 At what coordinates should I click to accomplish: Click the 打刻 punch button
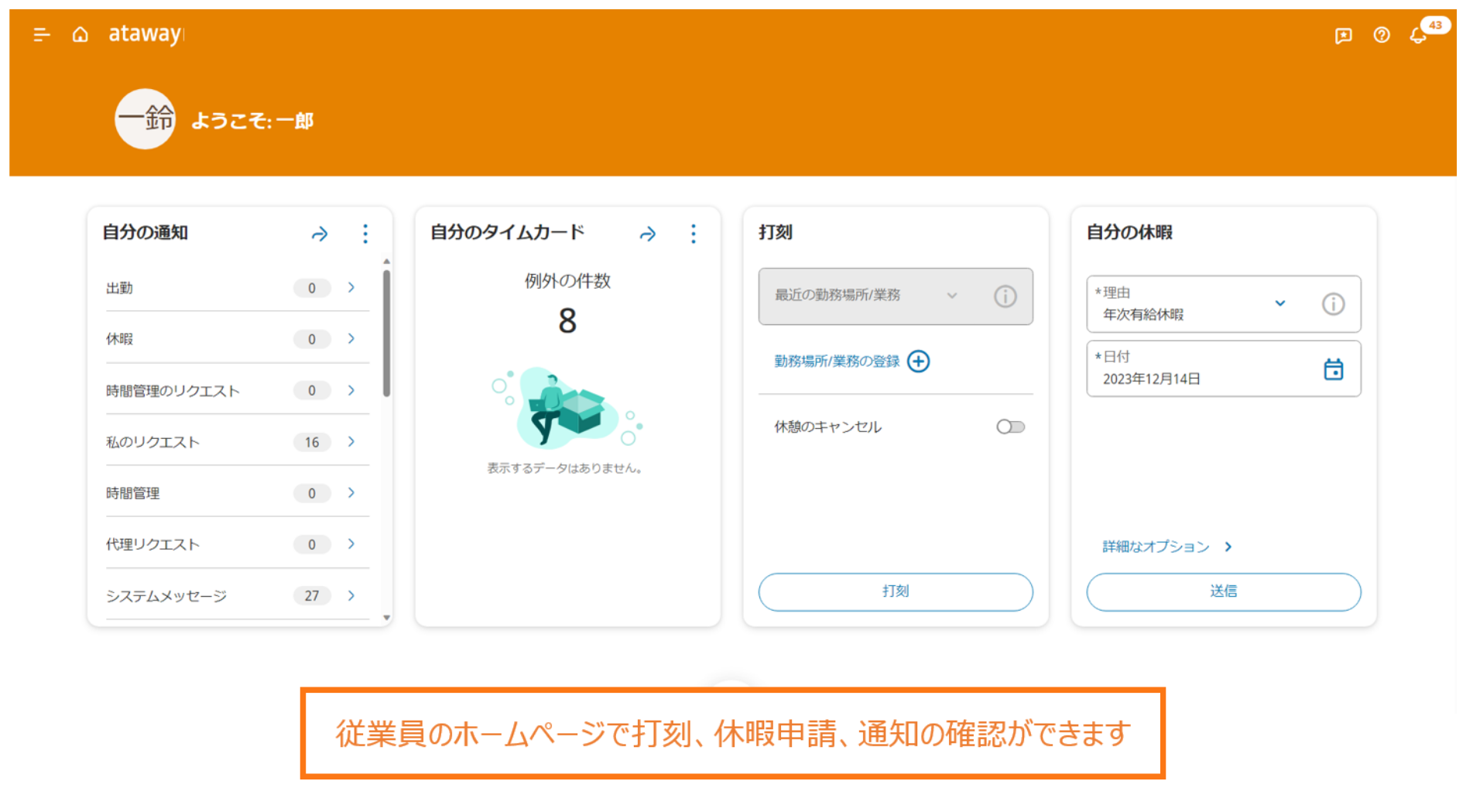[x=895, y=591]
